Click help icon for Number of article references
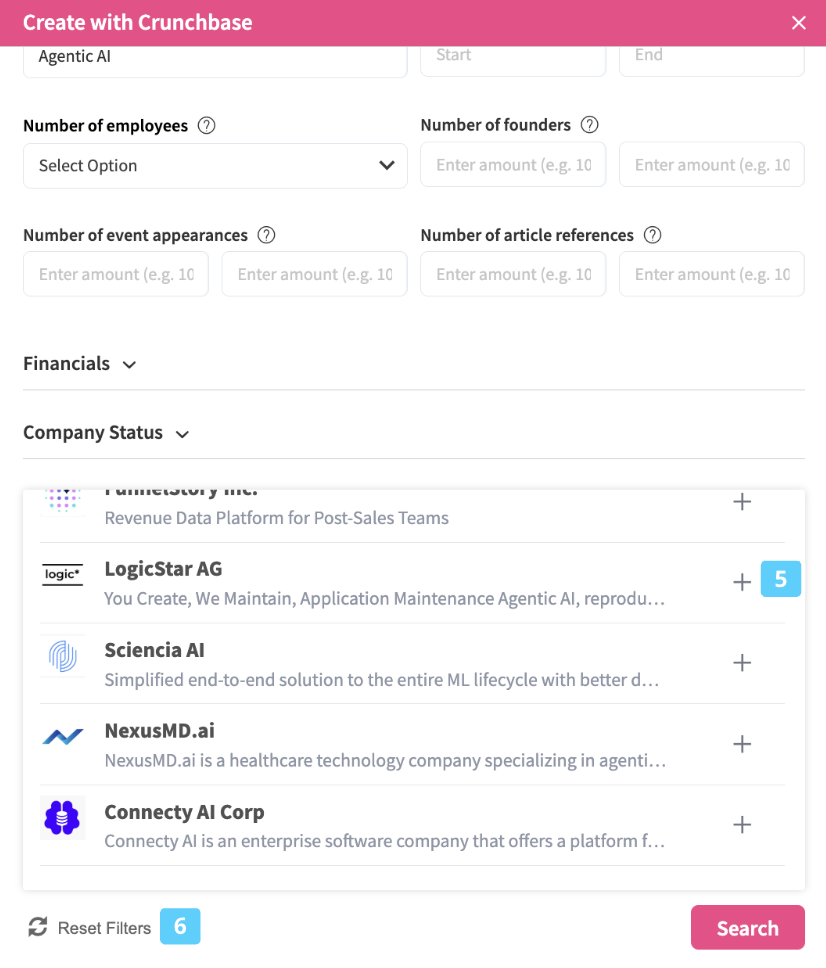This screenshot has width=826, height=968. coord(653,236)
